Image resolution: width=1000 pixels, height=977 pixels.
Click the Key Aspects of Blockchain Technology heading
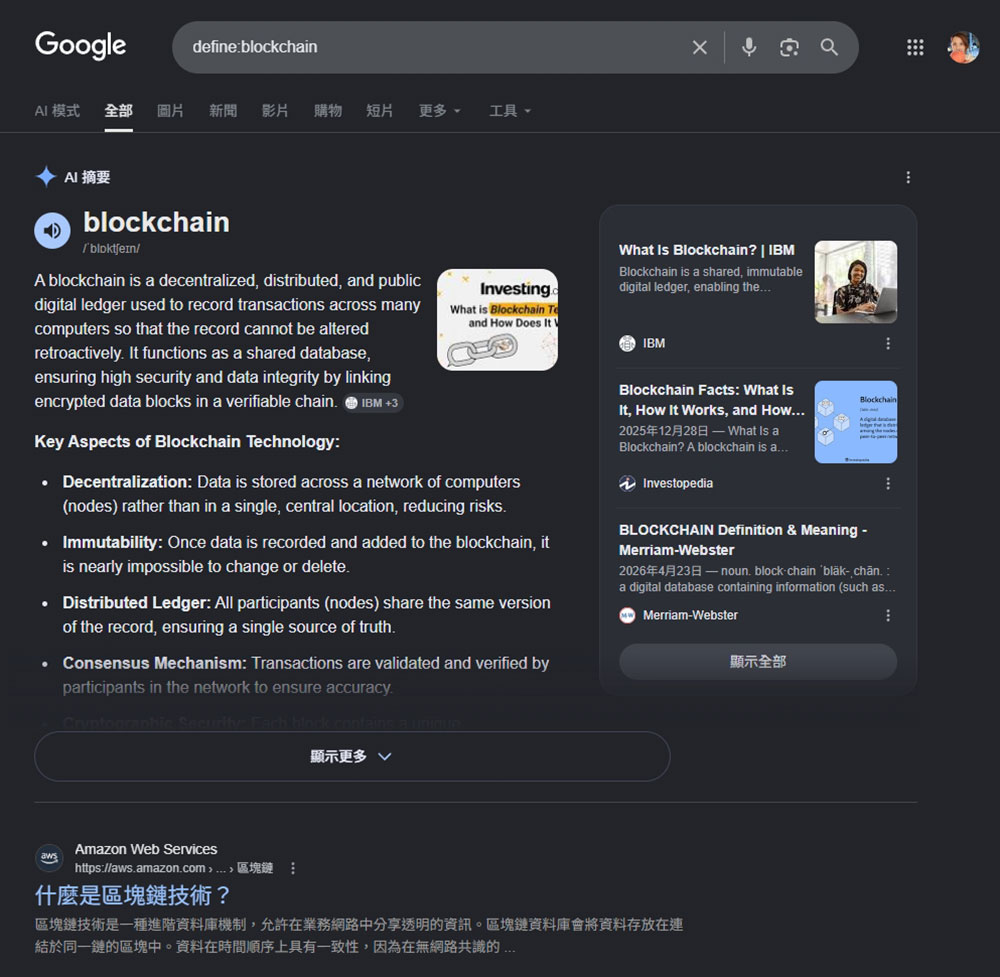coord(187,441)
